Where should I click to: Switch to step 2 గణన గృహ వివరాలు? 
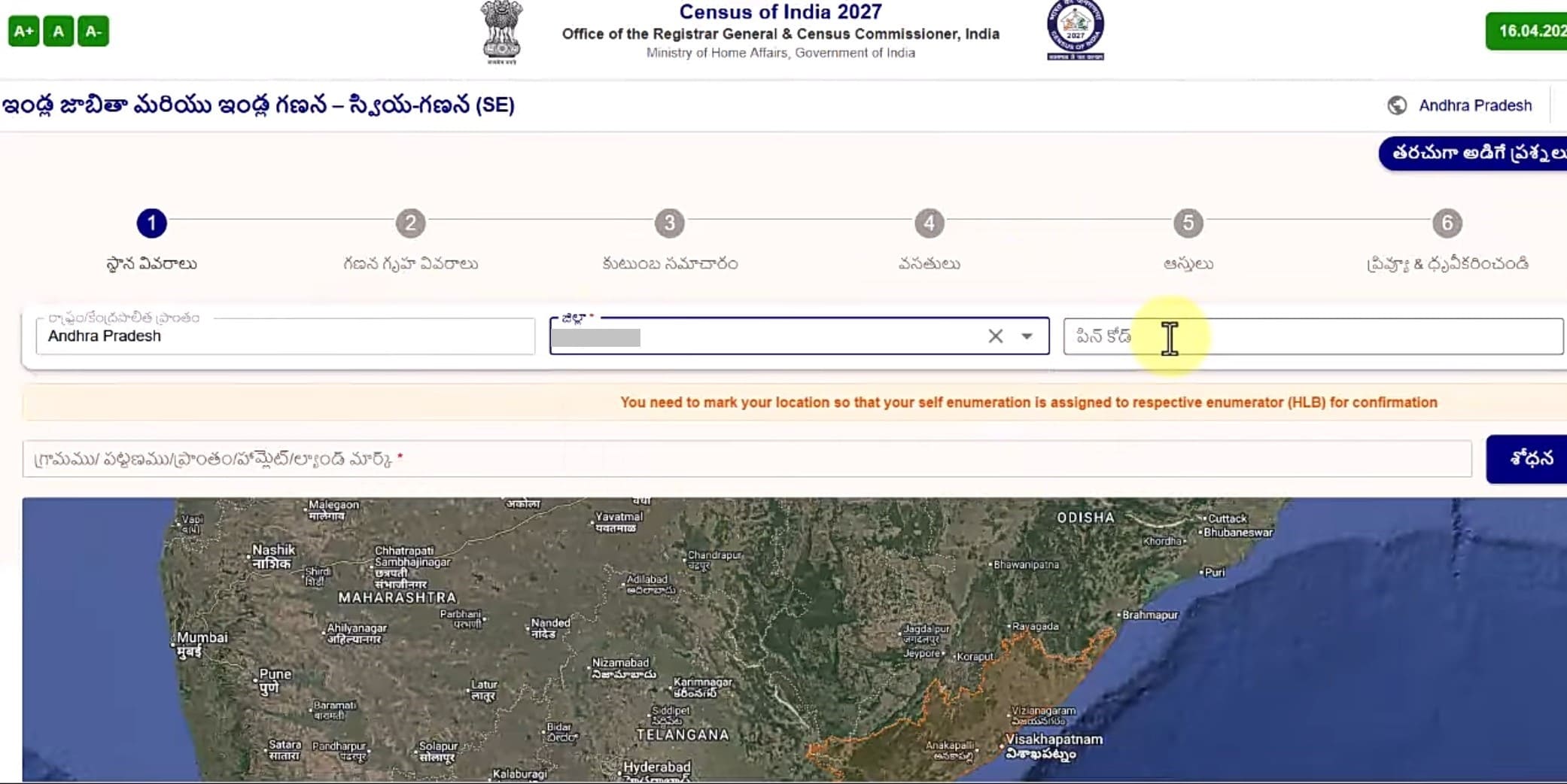(x=409, y=223)
